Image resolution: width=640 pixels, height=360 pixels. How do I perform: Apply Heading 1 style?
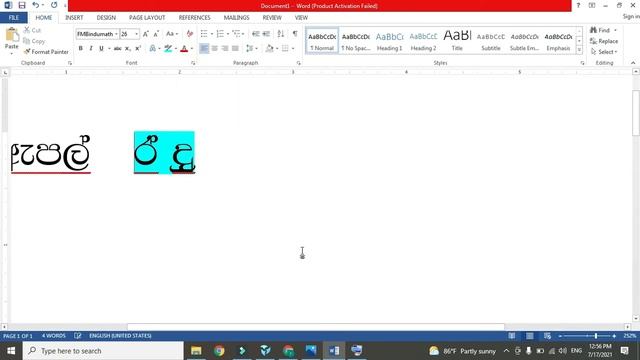389,40
